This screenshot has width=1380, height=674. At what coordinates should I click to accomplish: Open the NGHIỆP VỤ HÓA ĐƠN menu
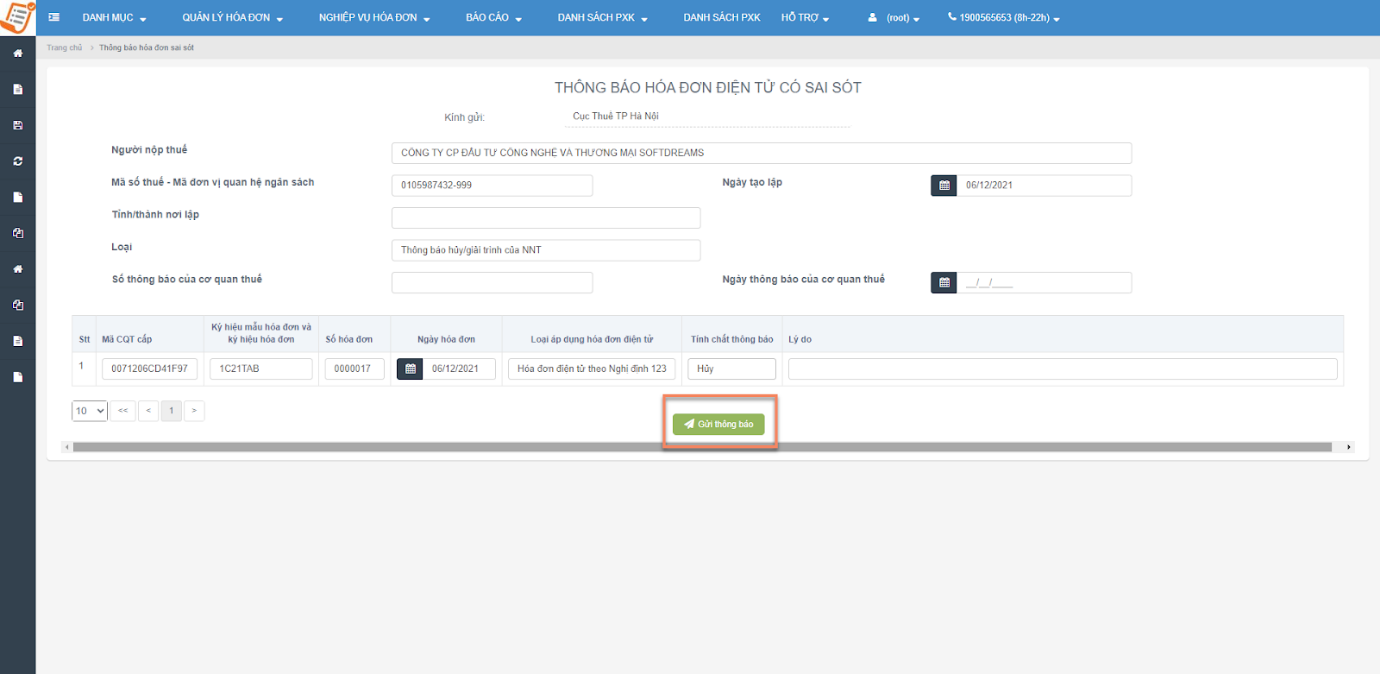(x=374, y=18)
